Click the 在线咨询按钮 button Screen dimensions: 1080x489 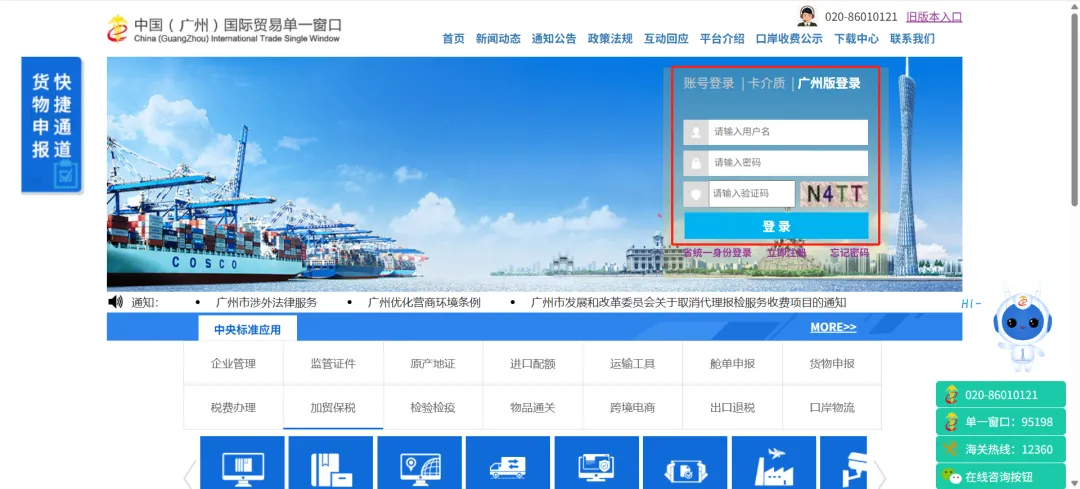tap(1001, 476)
